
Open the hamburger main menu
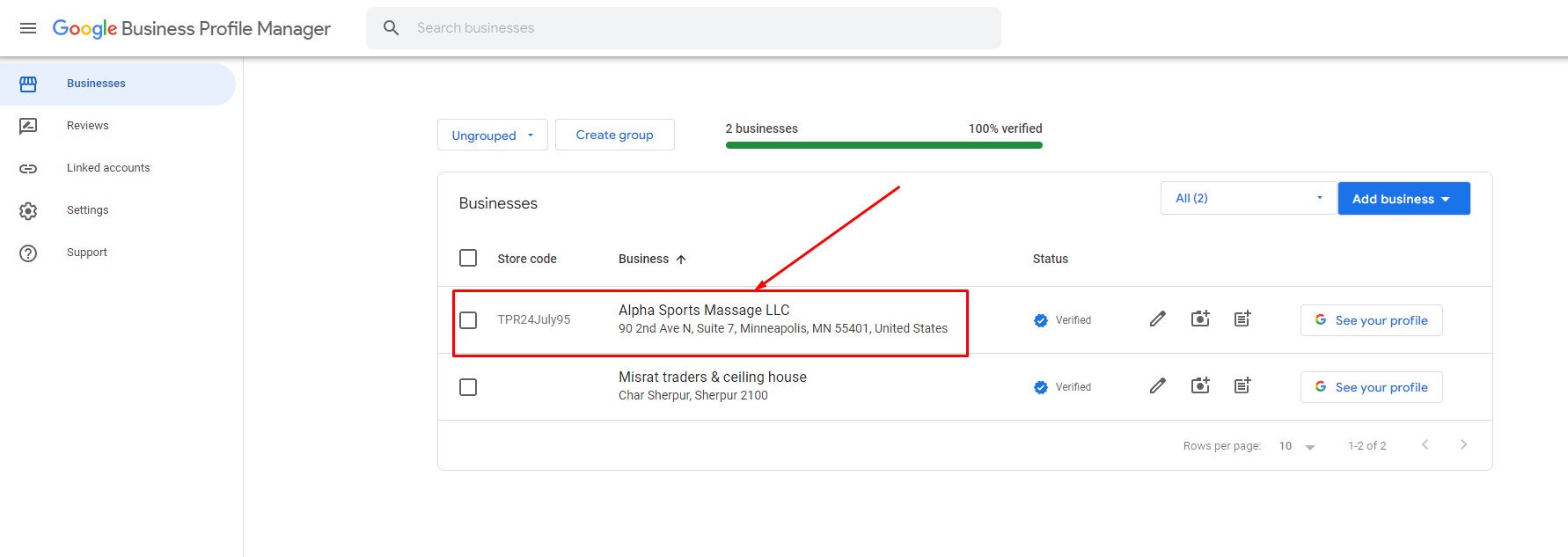[28, 28]
